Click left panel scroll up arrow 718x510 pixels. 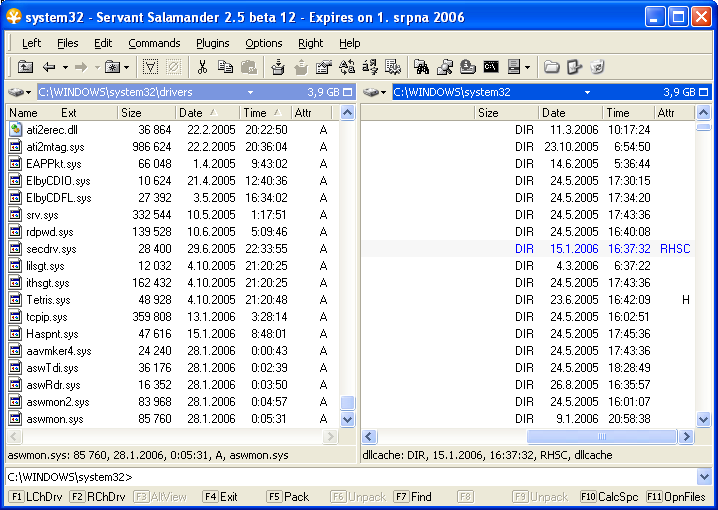click(348, 113)
